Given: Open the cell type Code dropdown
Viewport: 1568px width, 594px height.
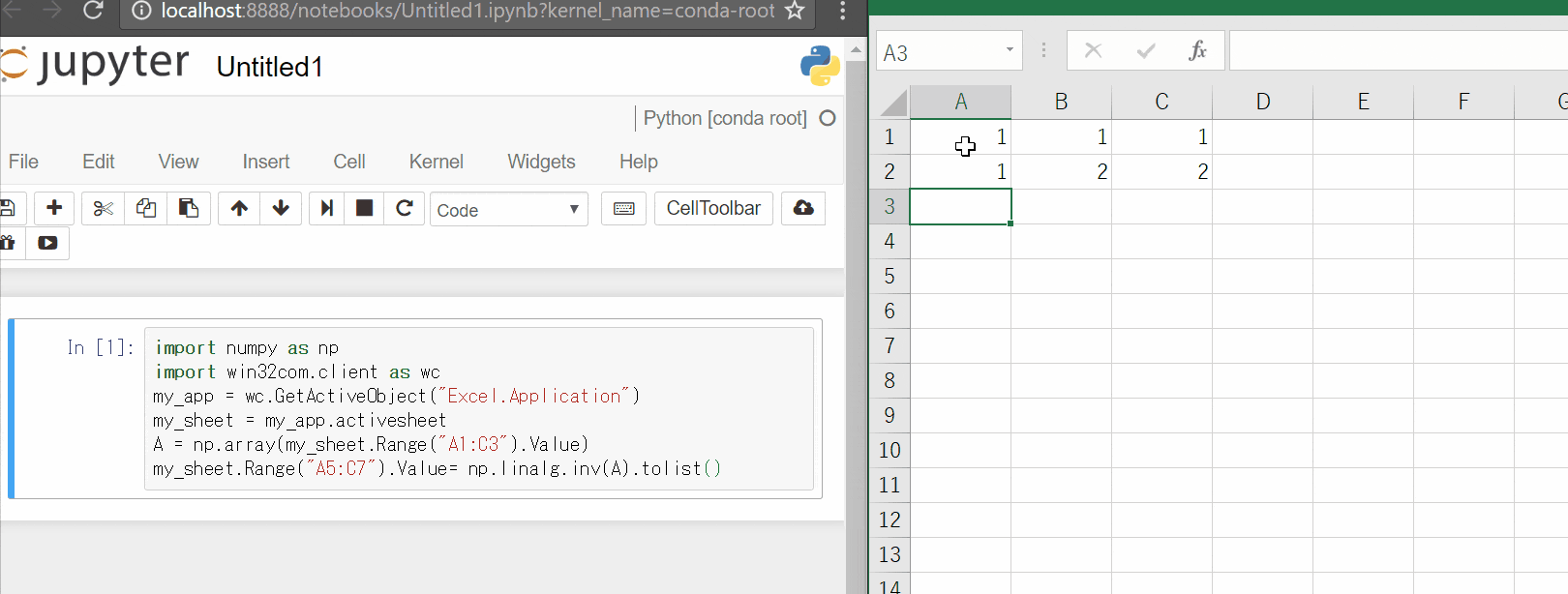Looking at the screenshot, I should [509, 209].
